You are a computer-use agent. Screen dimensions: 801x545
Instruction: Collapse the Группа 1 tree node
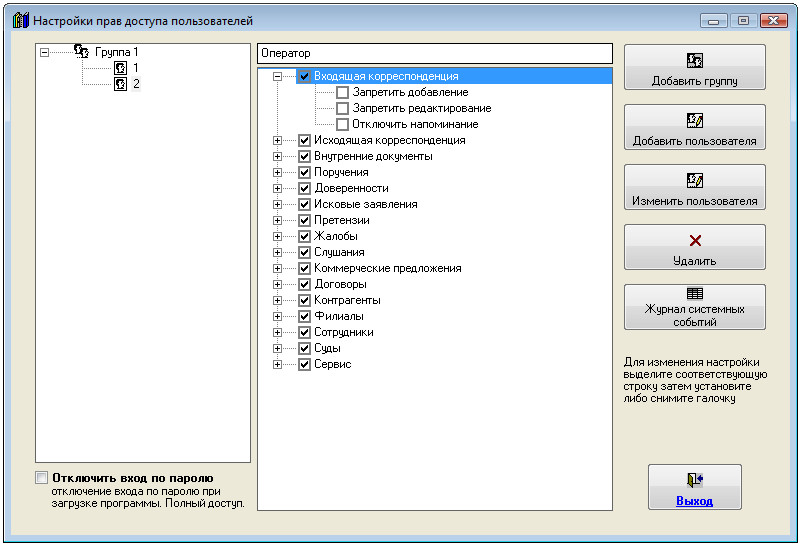click(x=44, y=52)
